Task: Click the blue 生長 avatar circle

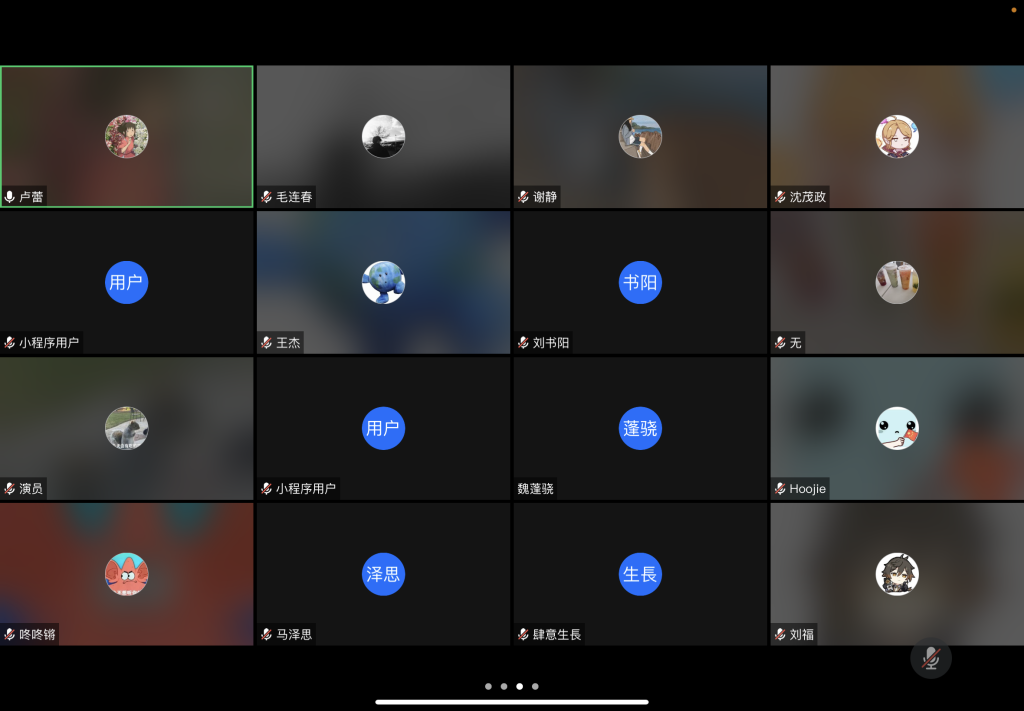Action: [640, 574]
